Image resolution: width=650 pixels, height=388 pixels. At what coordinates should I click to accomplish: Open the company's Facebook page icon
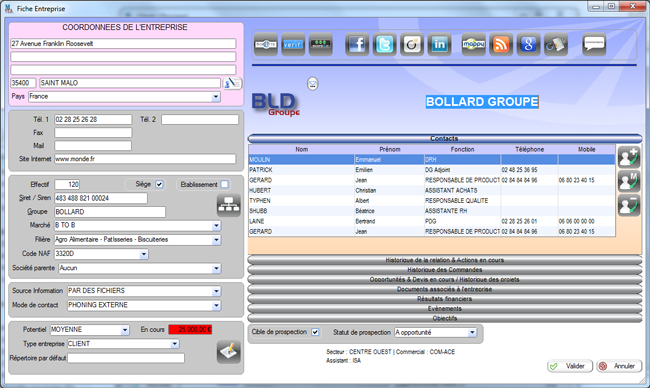(357, 44)
